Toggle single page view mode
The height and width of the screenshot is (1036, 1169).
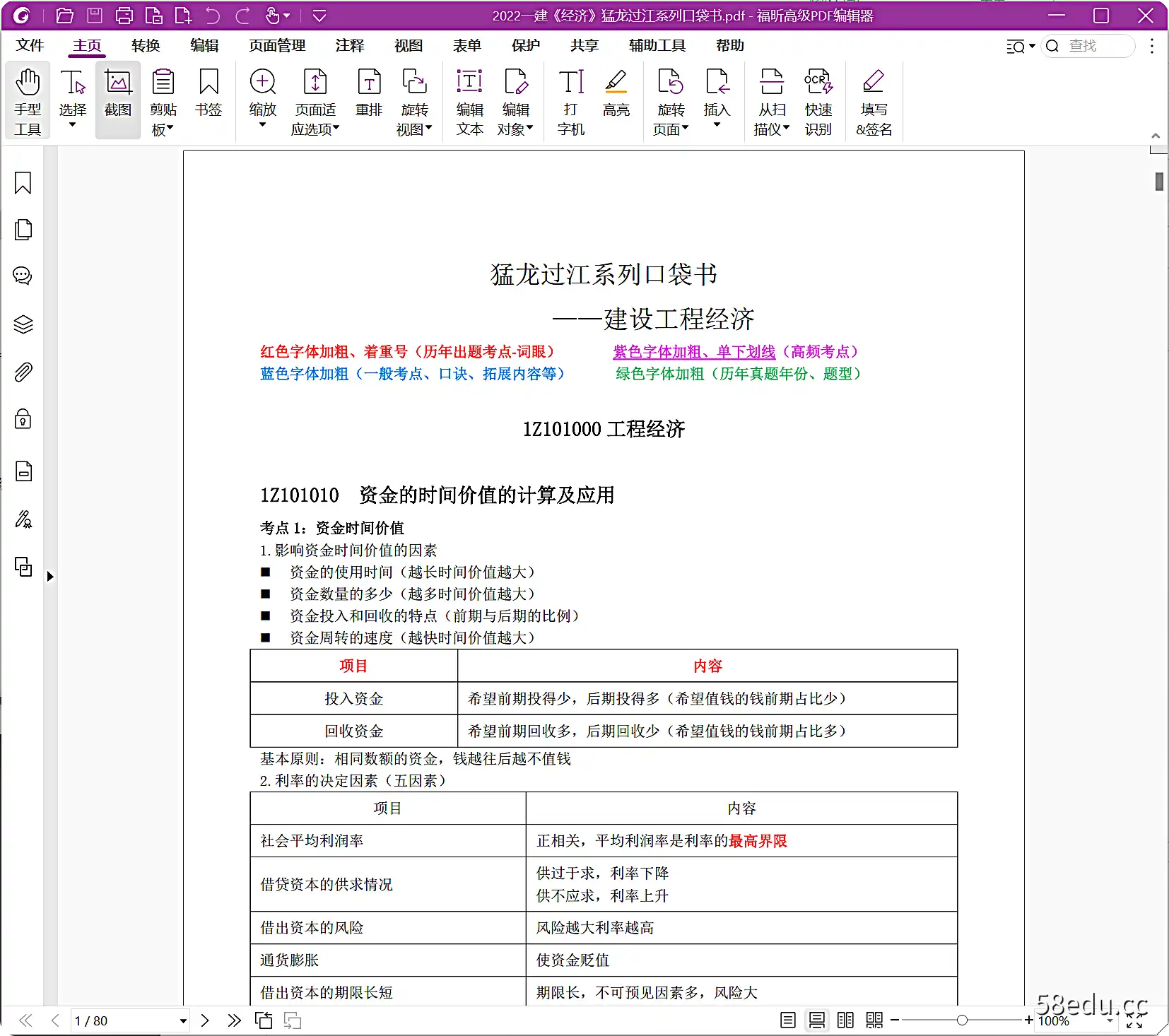788,1020
